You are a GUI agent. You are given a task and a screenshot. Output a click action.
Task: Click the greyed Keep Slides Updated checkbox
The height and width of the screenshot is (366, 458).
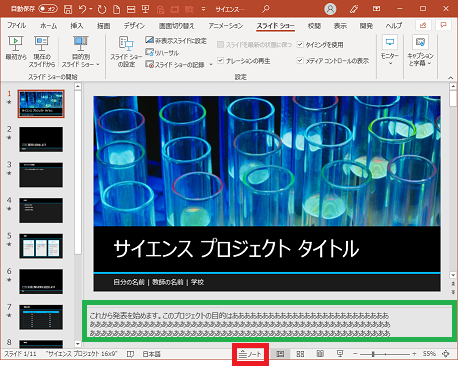click(220, 44)
